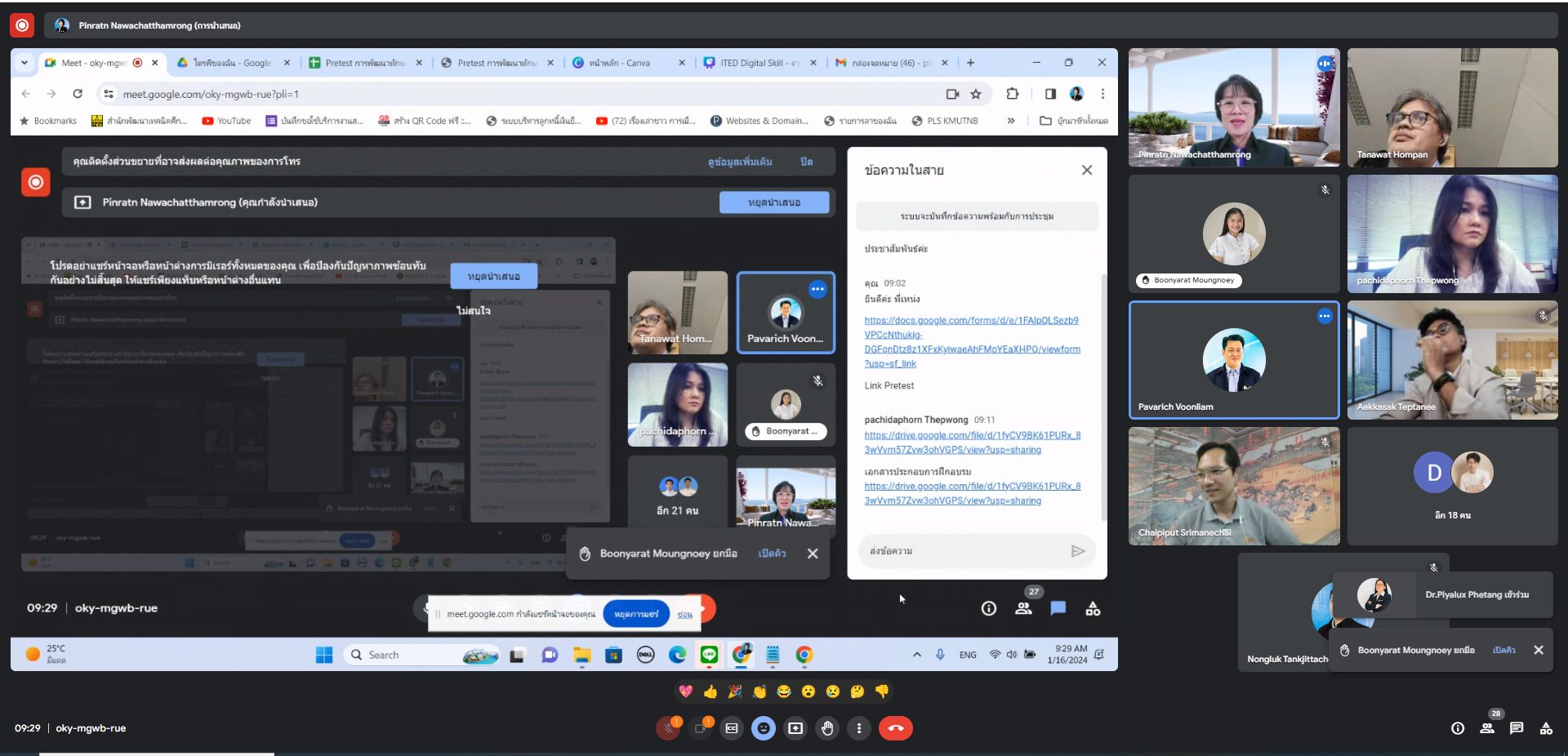The image size is (1568, 756).
Task: Select Chaipiput Srimanechai video tile
Action: click(x=1234, y=486)
